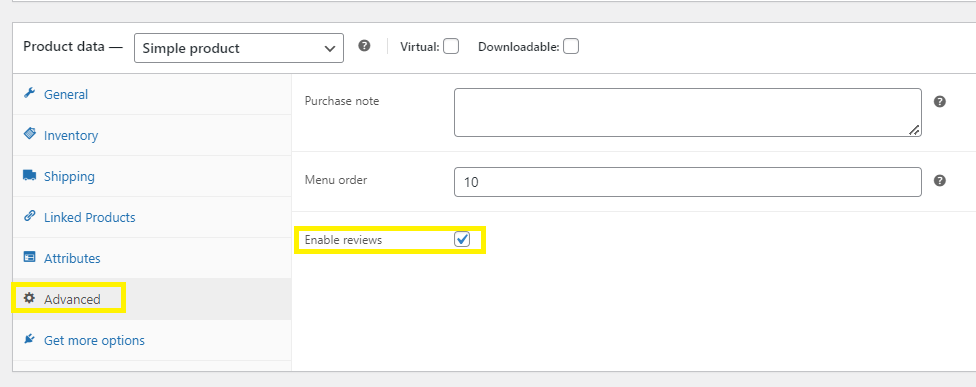This screenshot has width=976, height=387.
Task: Click the Linked Products chain icon
Action: pyautogui.click(x=29, y=217)
